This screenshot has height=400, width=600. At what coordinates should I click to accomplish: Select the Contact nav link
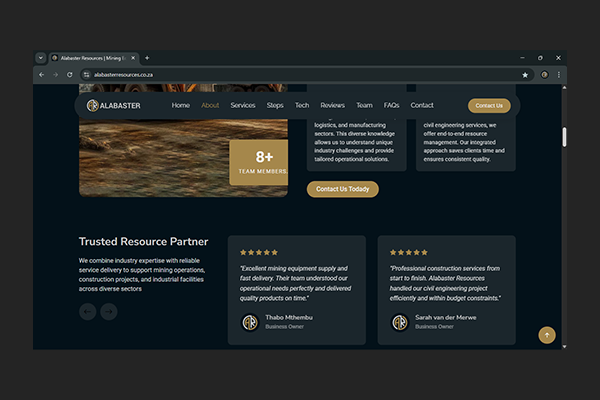(422, 105)
